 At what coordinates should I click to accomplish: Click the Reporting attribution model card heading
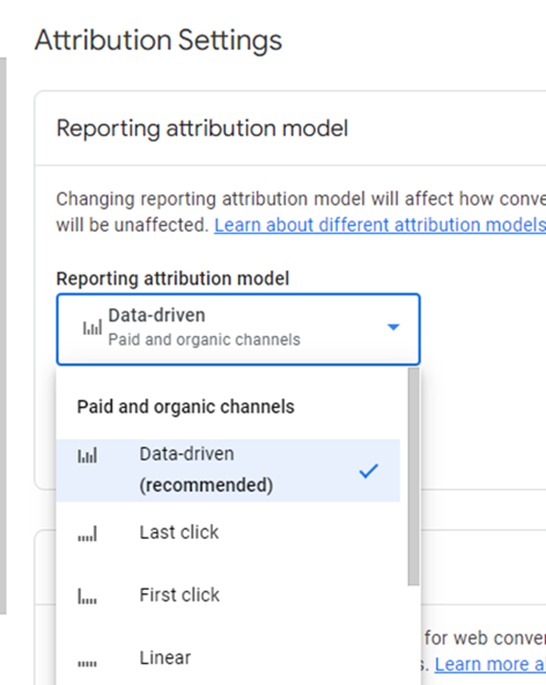pyautogui.click(x=202, y=128)
